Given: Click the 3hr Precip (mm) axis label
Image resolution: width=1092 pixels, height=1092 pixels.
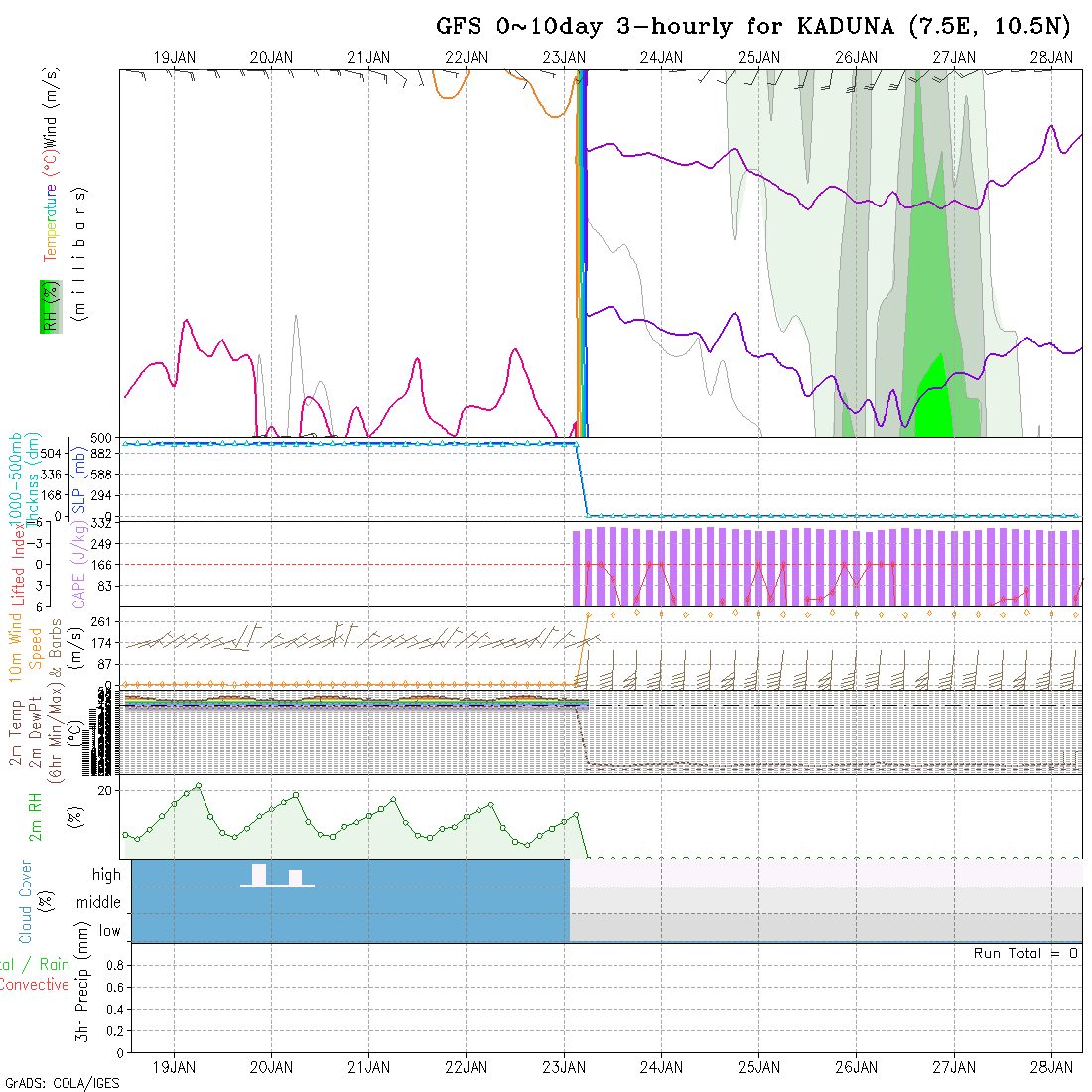Looking at the screenshot, I should click(x=84, y=998).
